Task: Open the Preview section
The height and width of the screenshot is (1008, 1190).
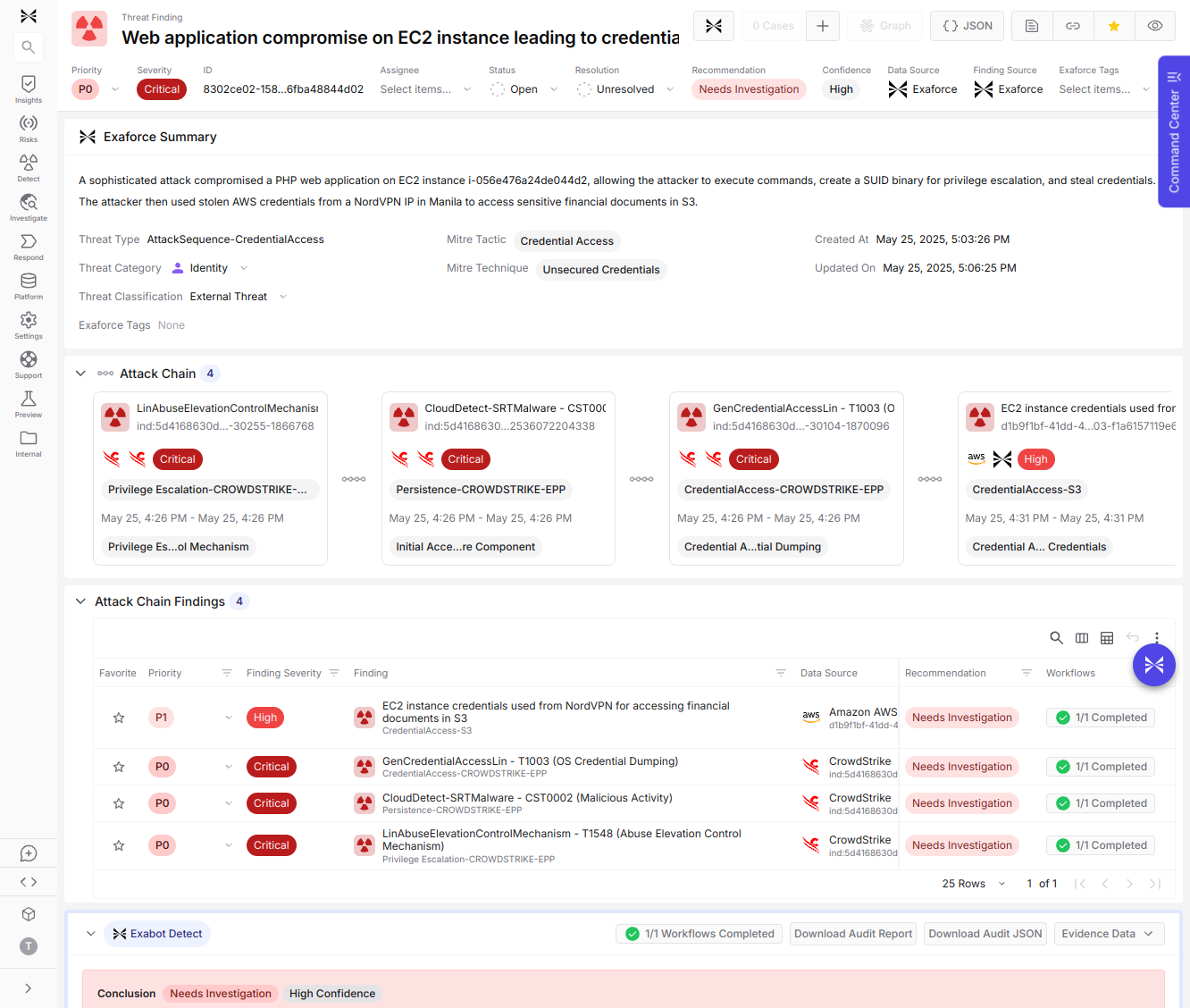Action: coord(29,403)
